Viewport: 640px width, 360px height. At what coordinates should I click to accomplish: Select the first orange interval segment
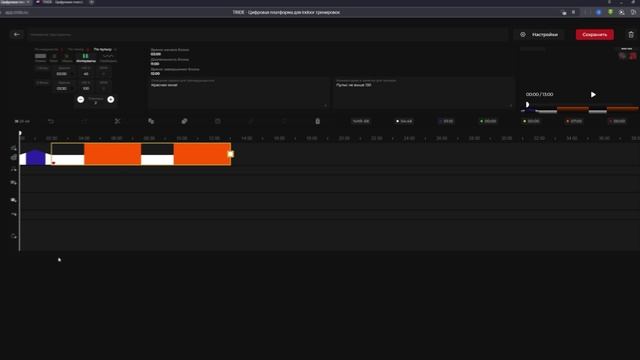point(113,154)
